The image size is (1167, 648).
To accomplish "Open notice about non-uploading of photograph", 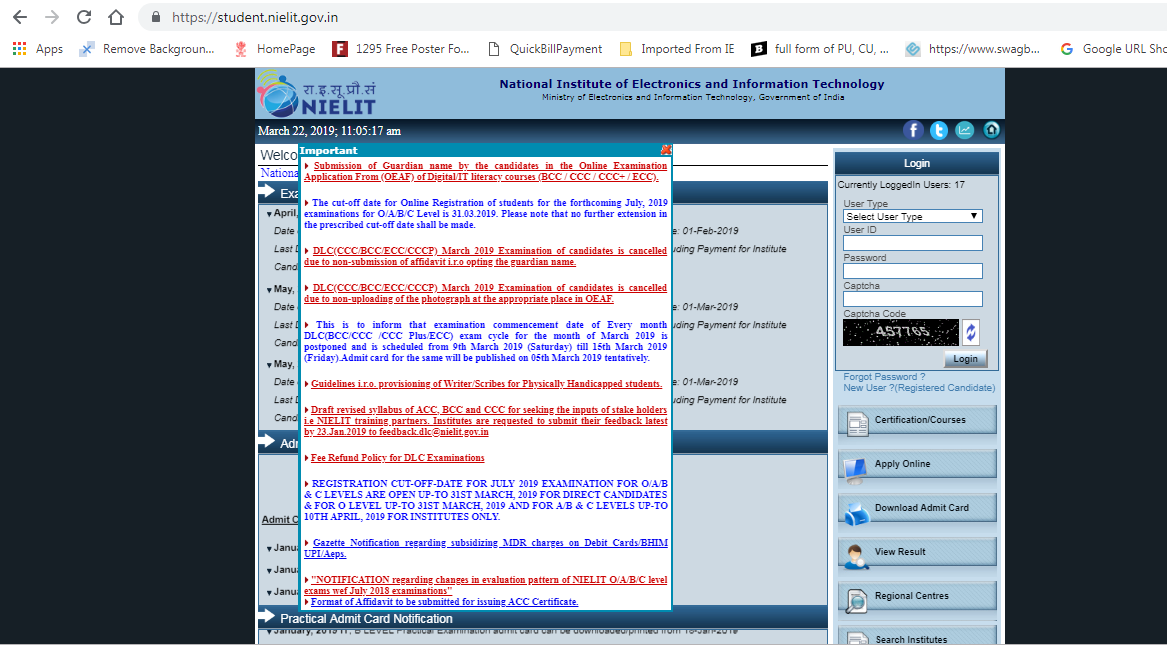I will point(485,293).
